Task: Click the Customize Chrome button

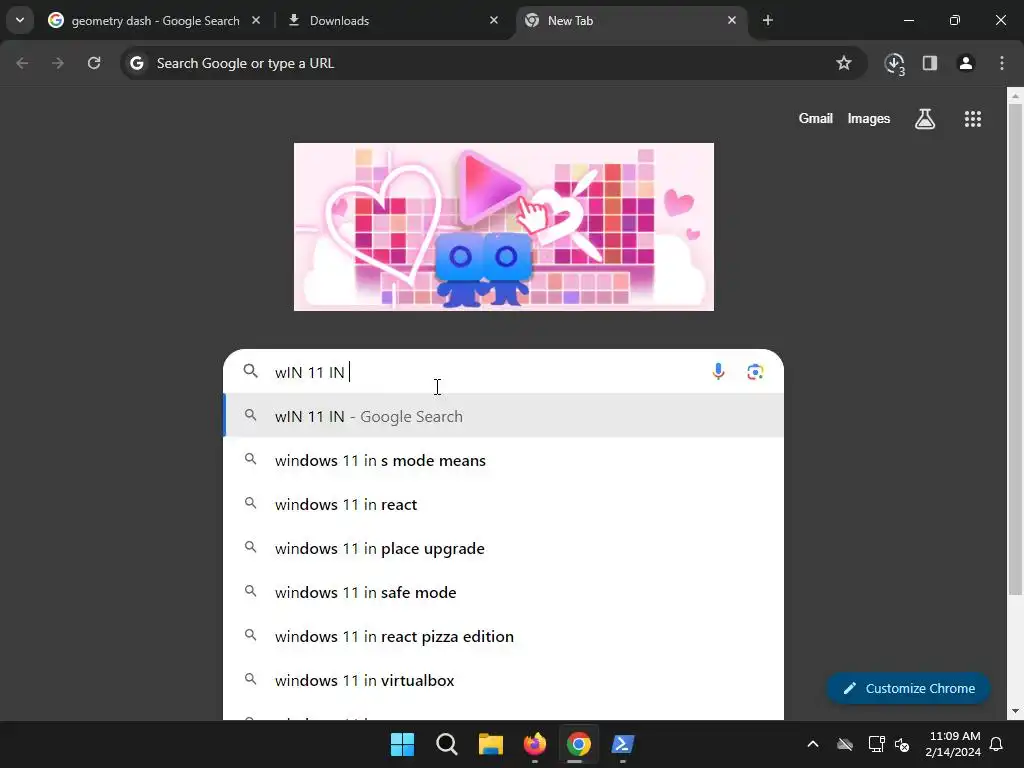Action: [908, 688]
